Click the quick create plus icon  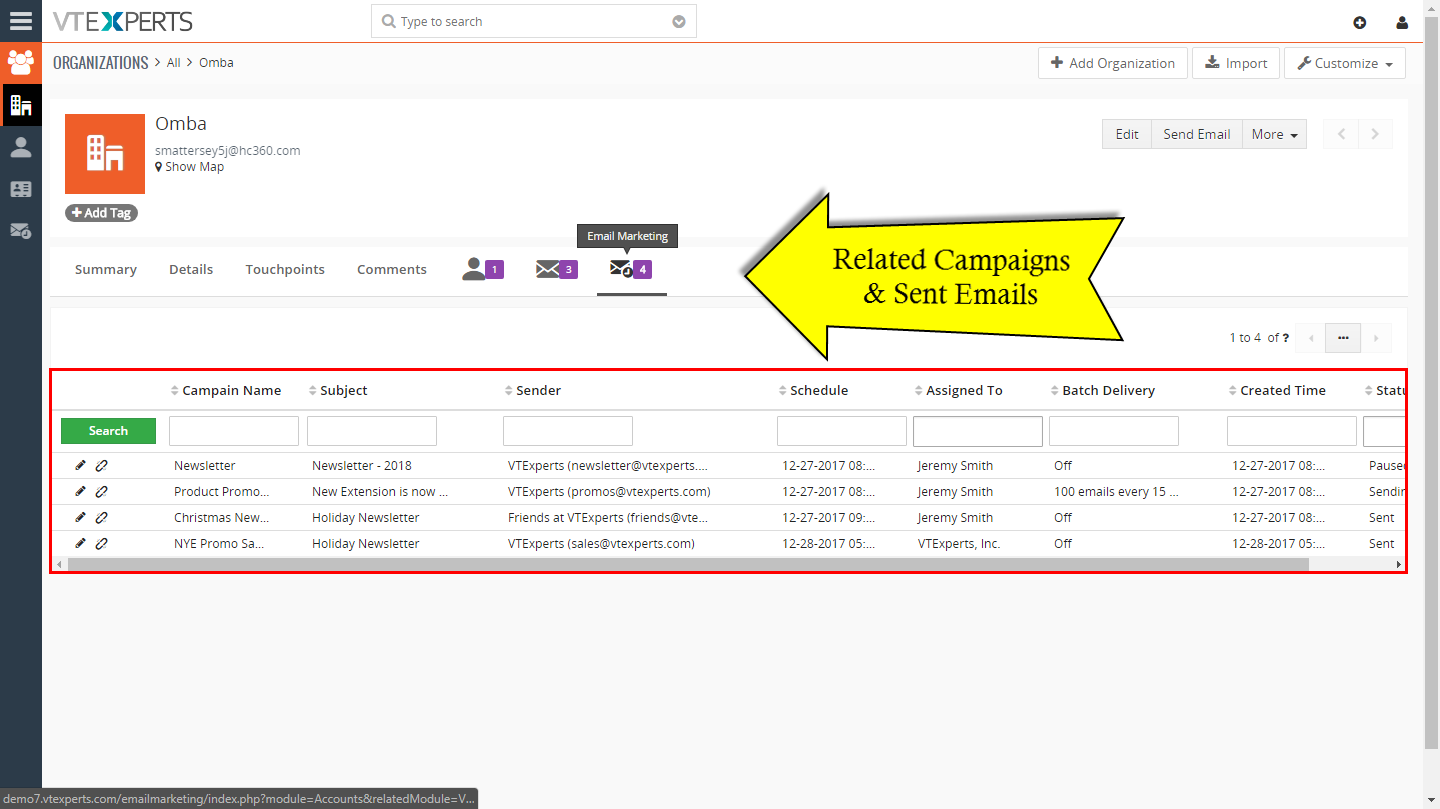coord(1359,23)
